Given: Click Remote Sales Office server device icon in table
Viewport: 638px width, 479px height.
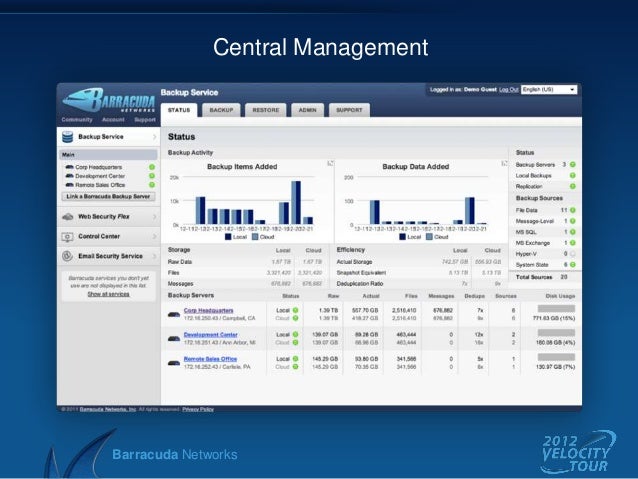Looking at the screenshot, I should 174,363.
